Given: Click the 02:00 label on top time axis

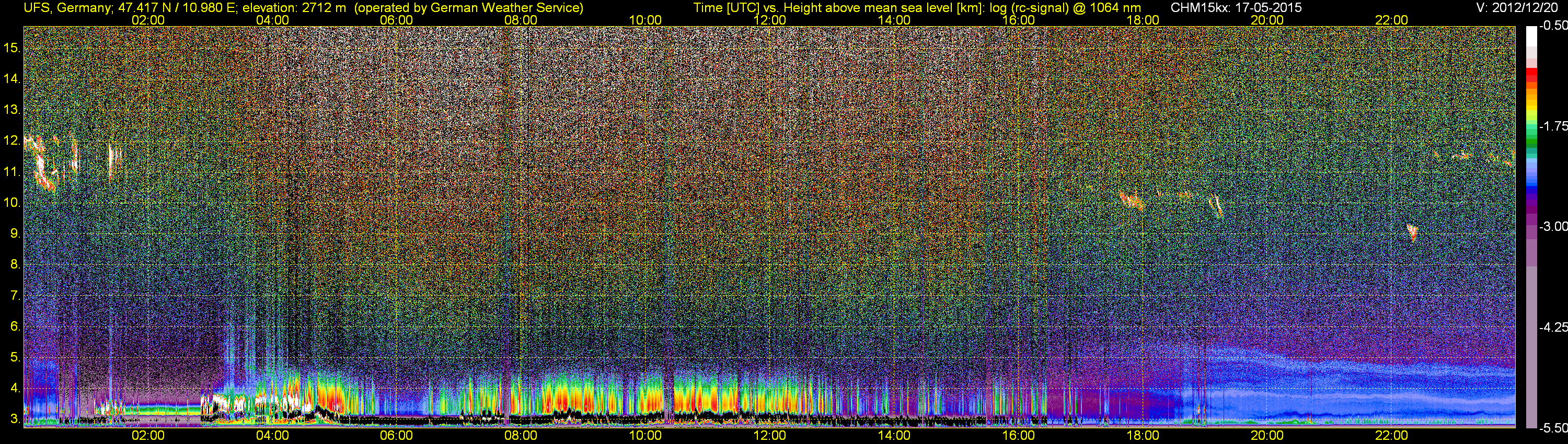Looking at the screenshot, I should (x=148, y=20).
